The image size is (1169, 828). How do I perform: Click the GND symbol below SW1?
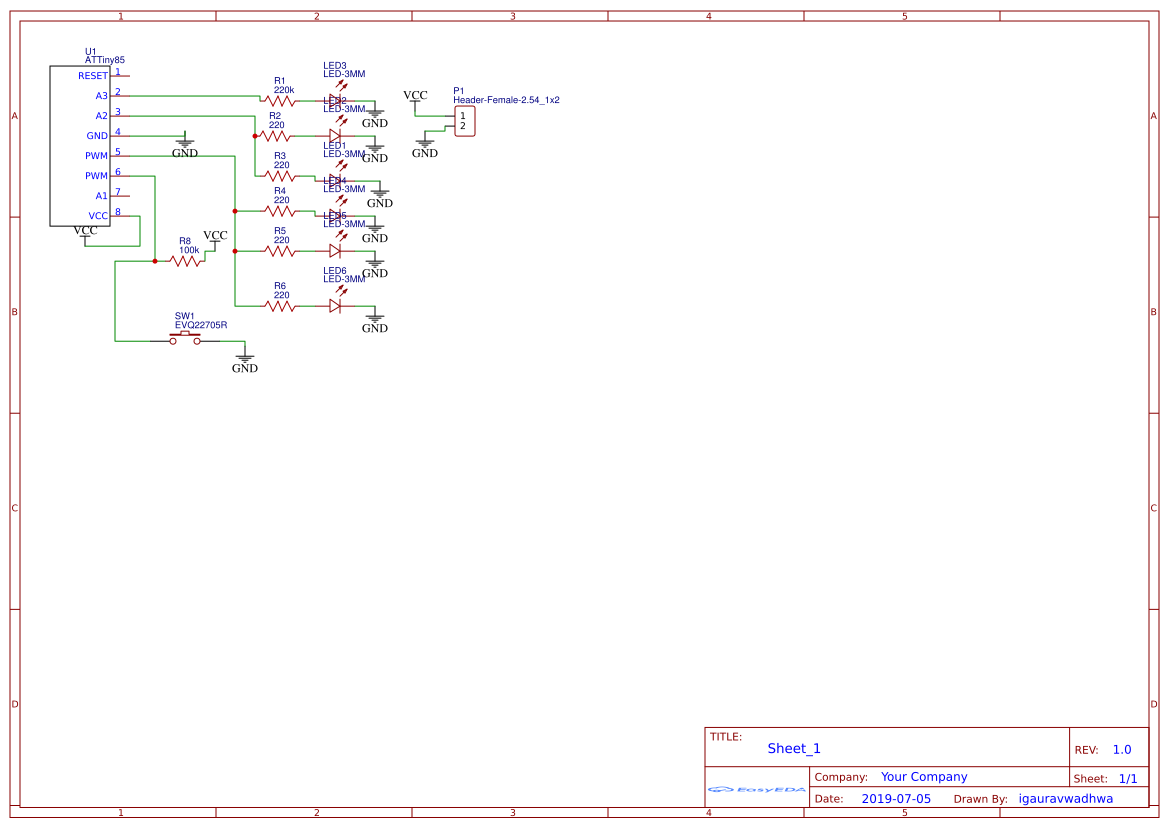(245, 358)
